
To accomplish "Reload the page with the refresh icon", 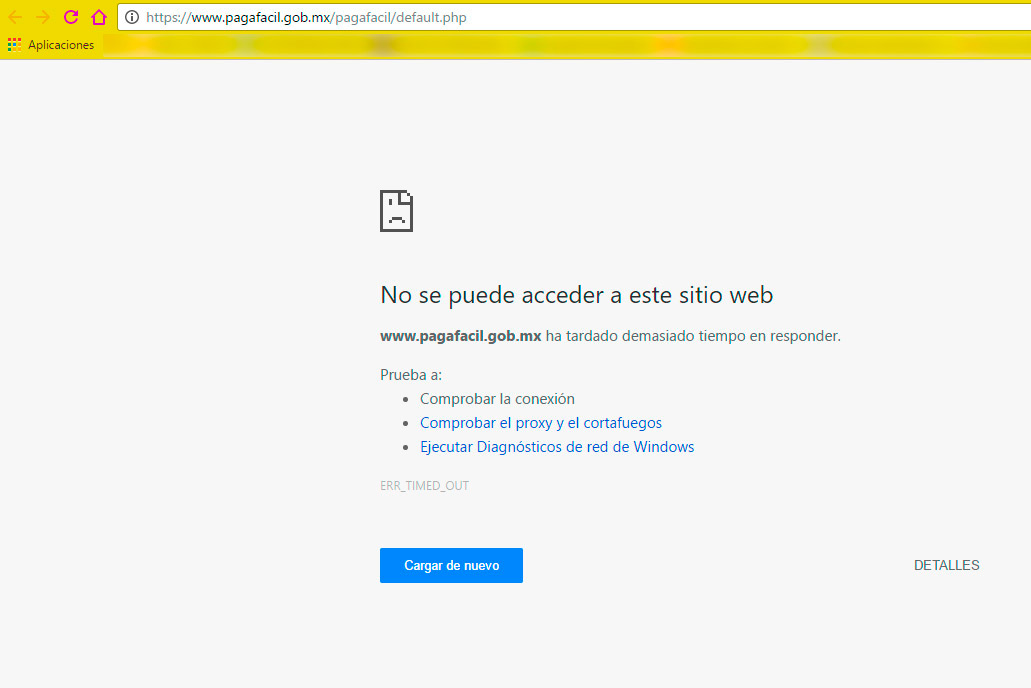I will [x=71, y=17].
